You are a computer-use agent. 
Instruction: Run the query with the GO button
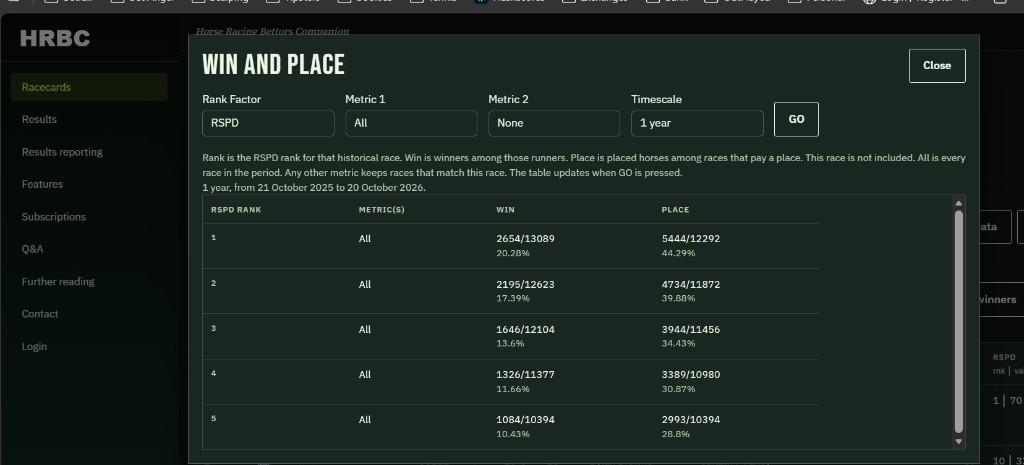click(x=796, y=120)
